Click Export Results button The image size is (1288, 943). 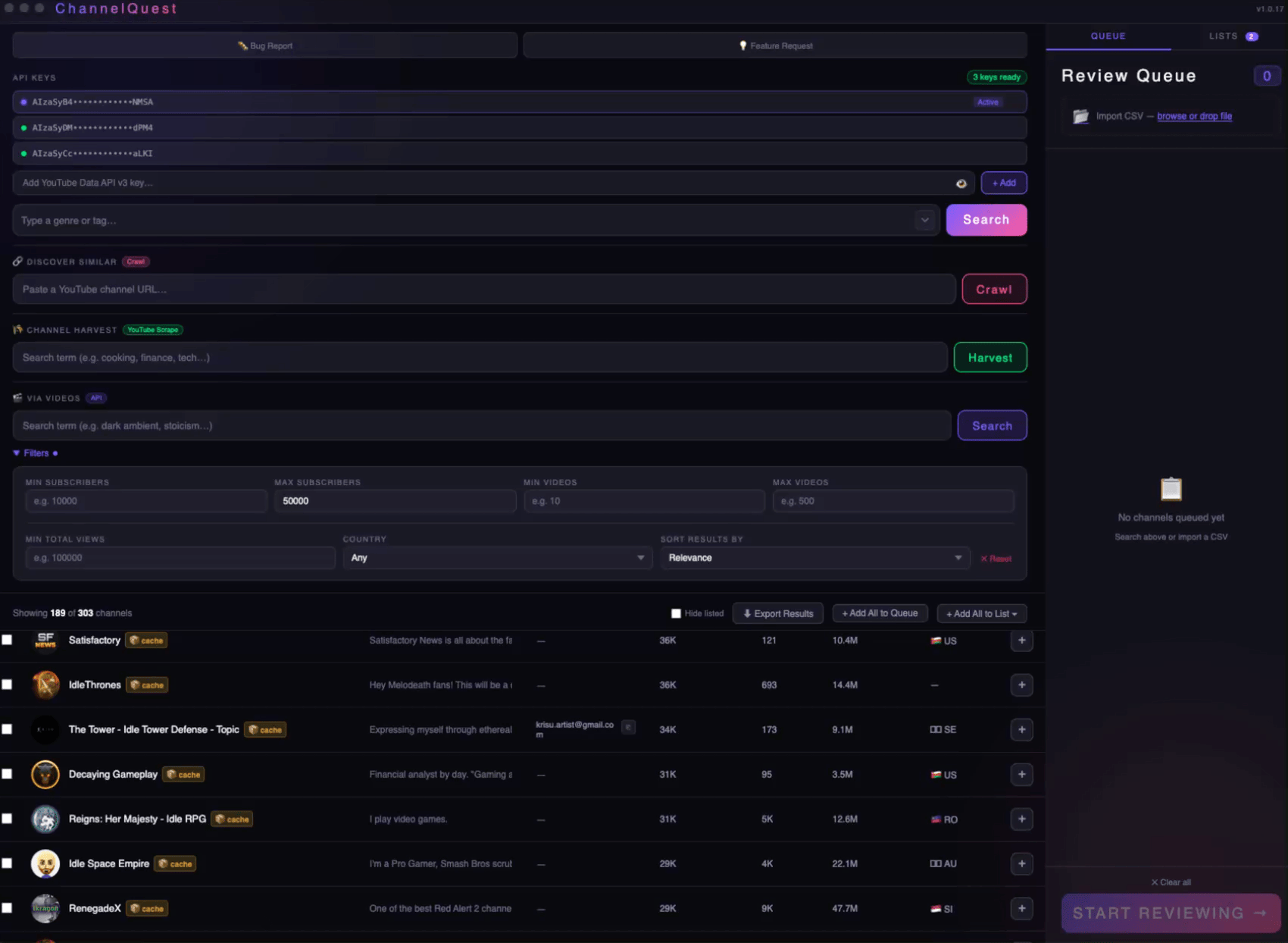tap(778, 614)
